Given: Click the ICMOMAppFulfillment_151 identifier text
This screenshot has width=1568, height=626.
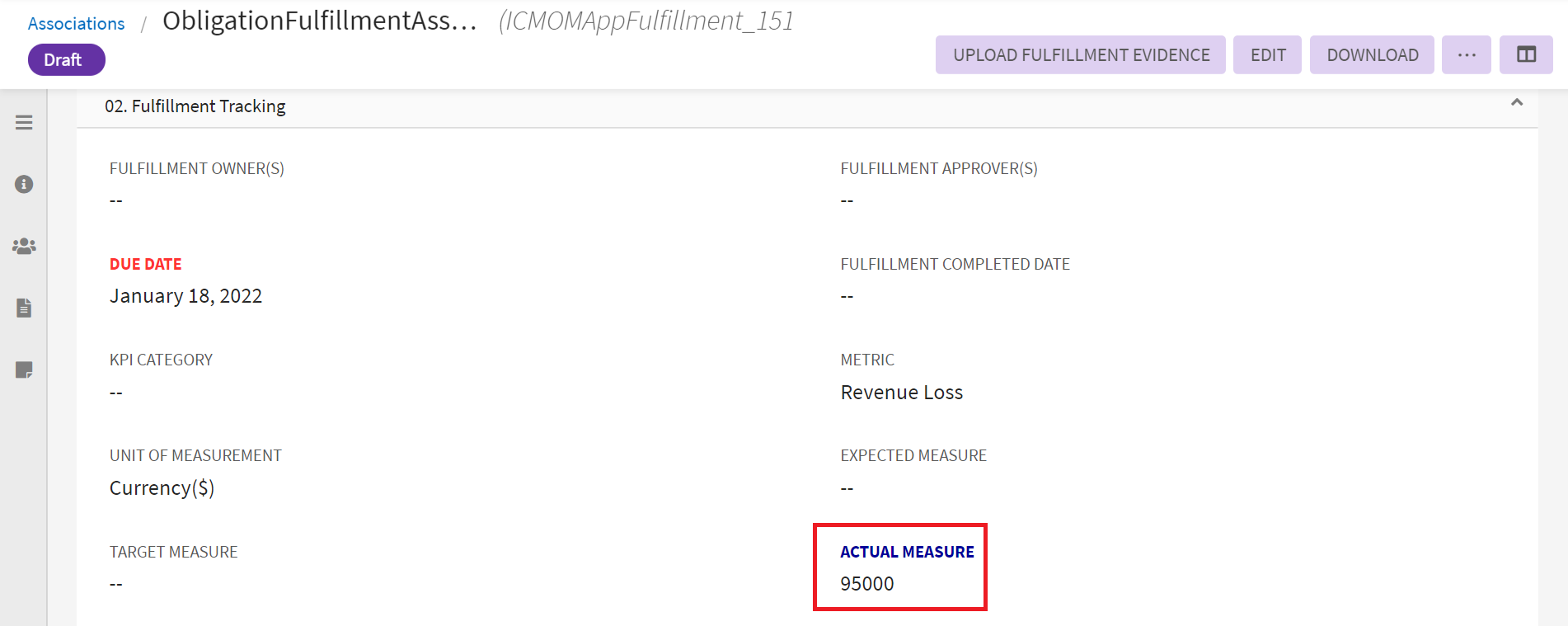Looking at the screenshot, I should click(x=646, y=21).
